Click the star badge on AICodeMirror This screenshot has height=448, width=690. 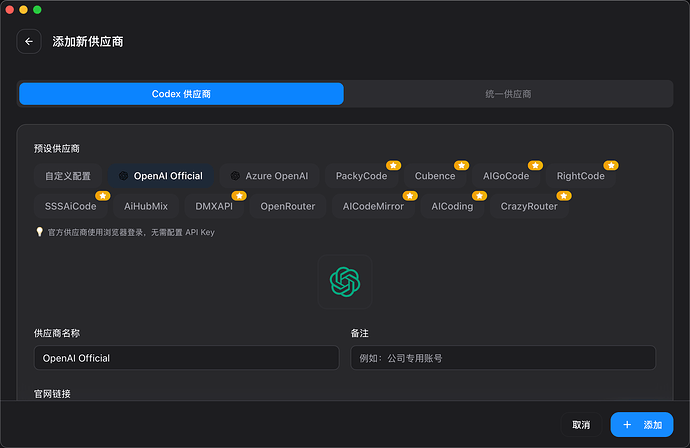(x=410, y=196)
